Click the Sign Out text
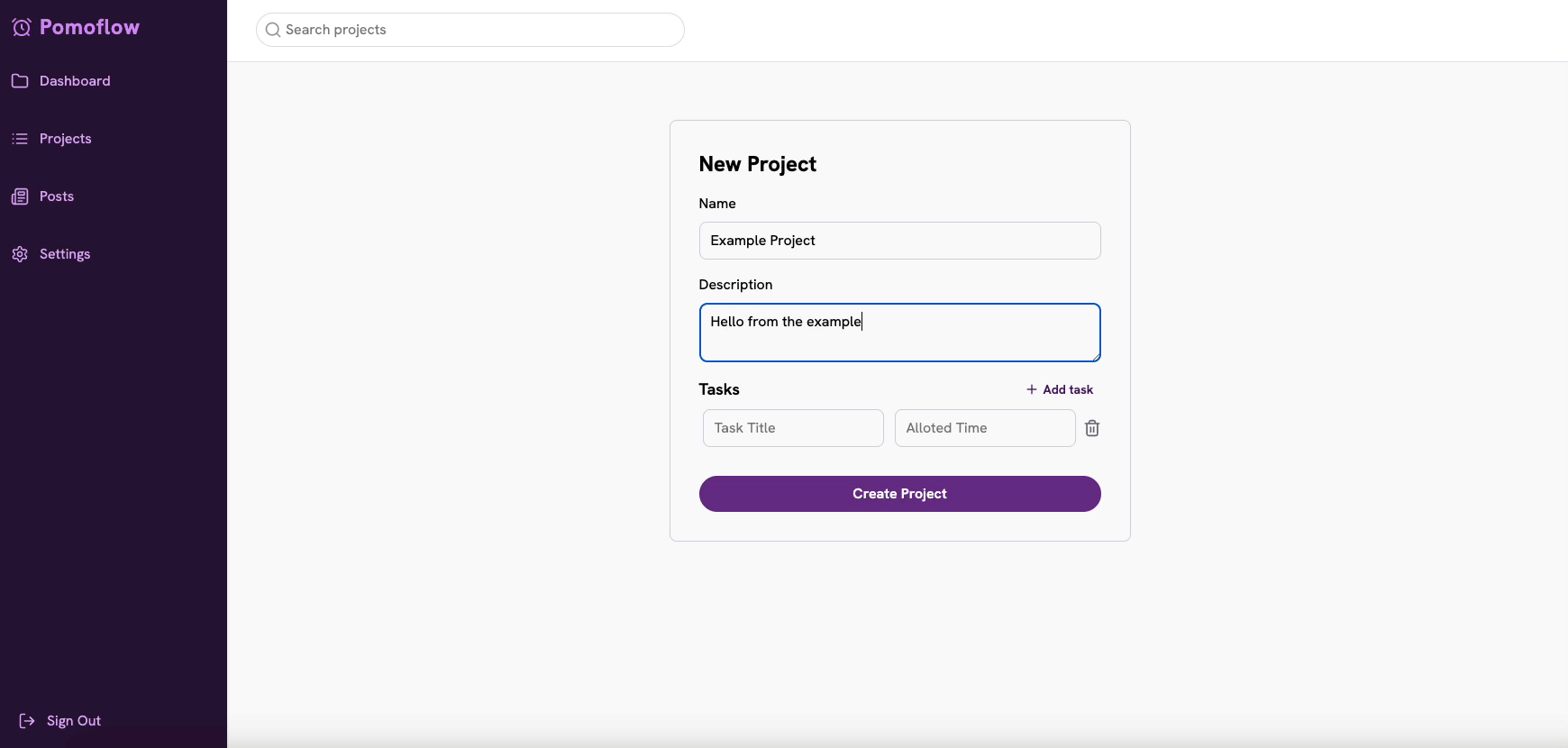Screen dimensions: 1568x748 (74, 721)
